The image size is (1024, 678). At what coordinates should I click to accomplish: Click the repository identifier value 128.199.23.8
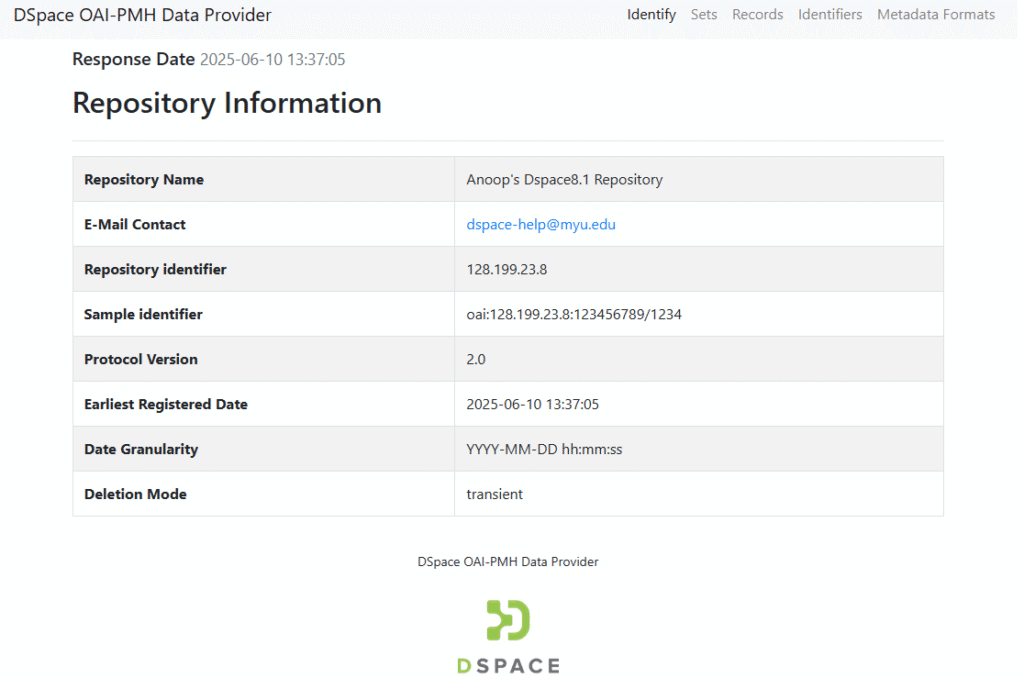(x=507, y=269)
